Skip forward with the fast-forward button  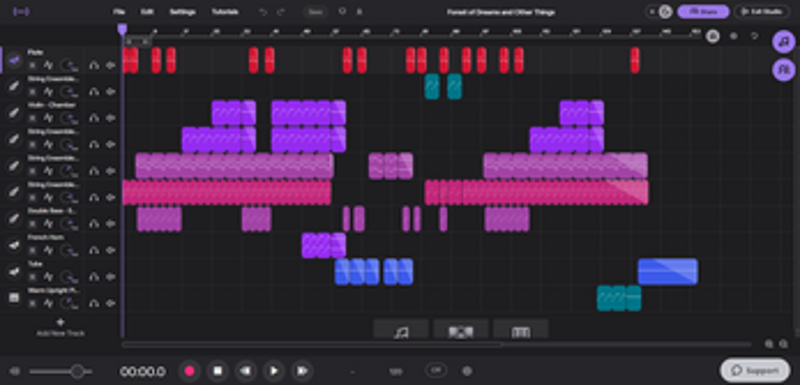pyautogui.click(x=302, y=371)
